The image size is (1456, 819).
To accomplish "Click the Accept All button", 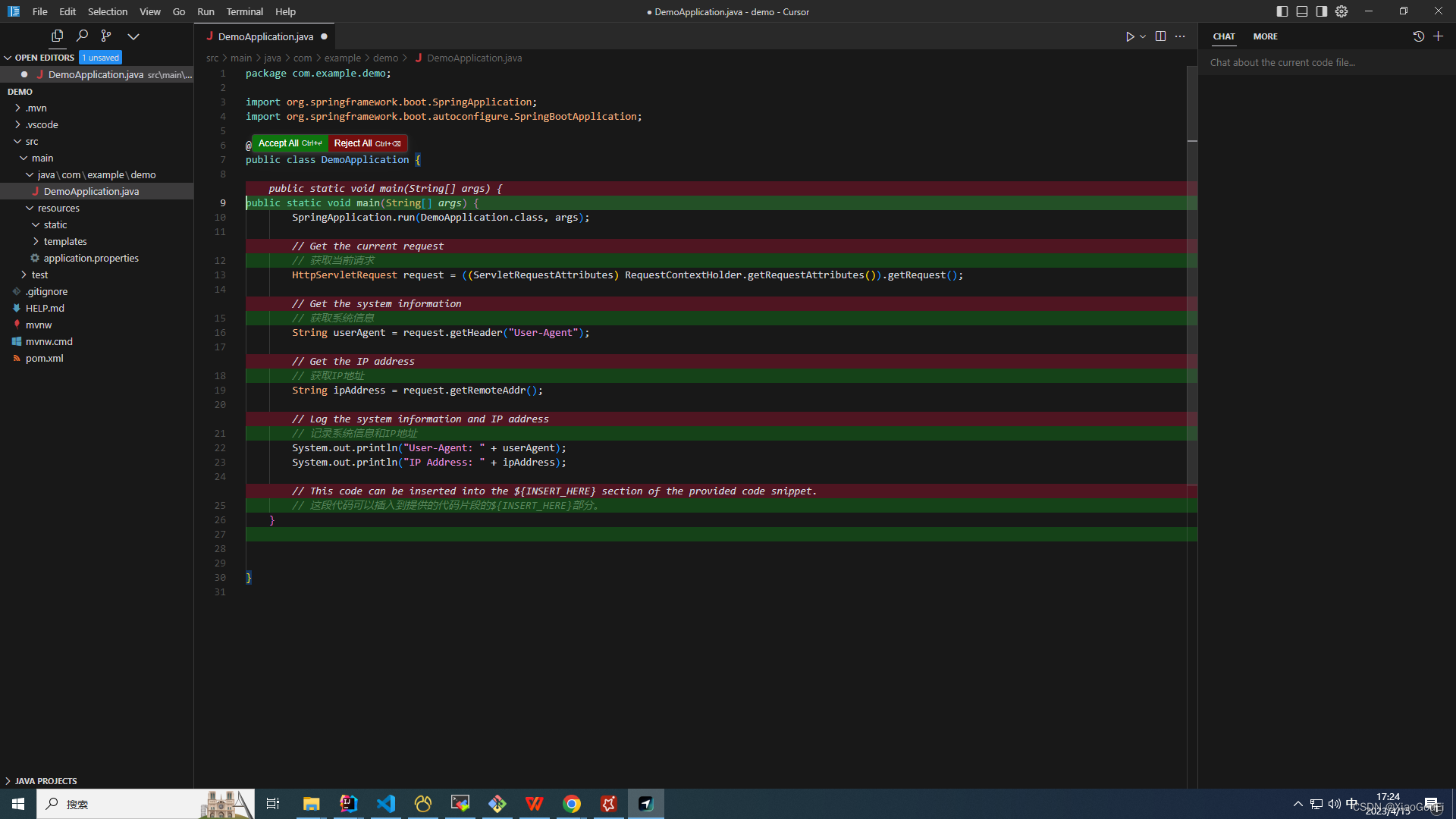I will coord(290,143).
